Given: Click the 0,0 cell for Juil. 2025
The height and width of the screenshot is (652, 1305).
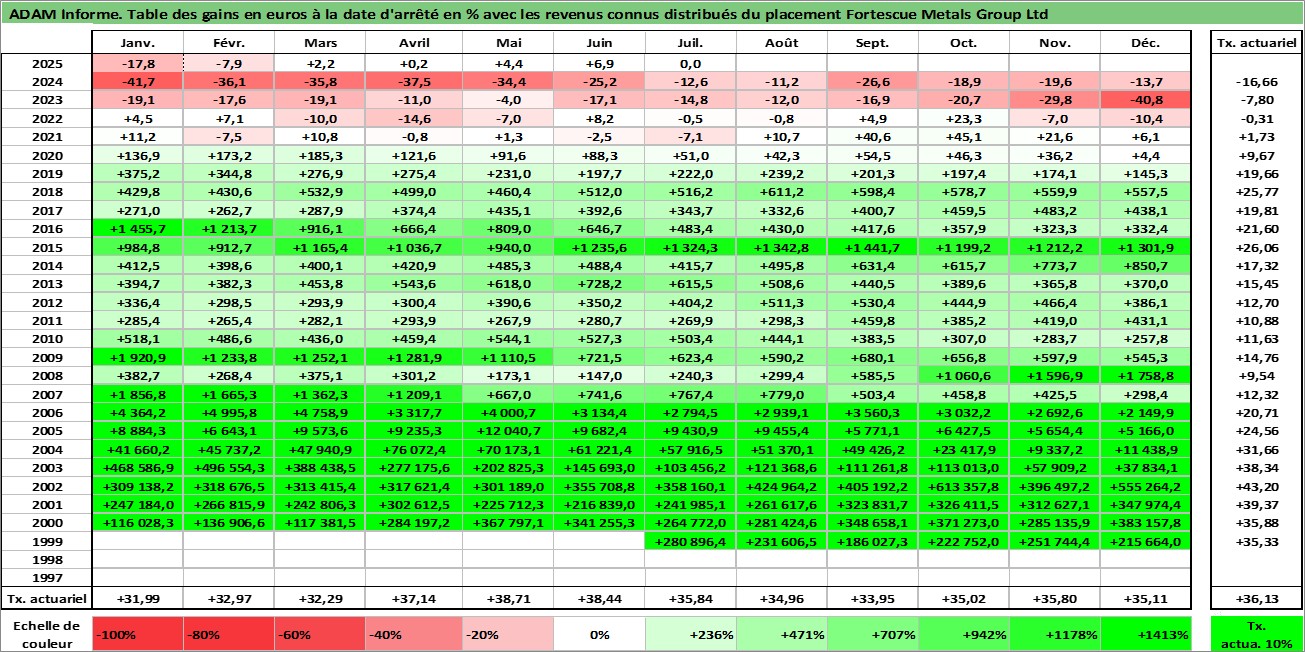Looking at the screenshot, I should (691, 63).
